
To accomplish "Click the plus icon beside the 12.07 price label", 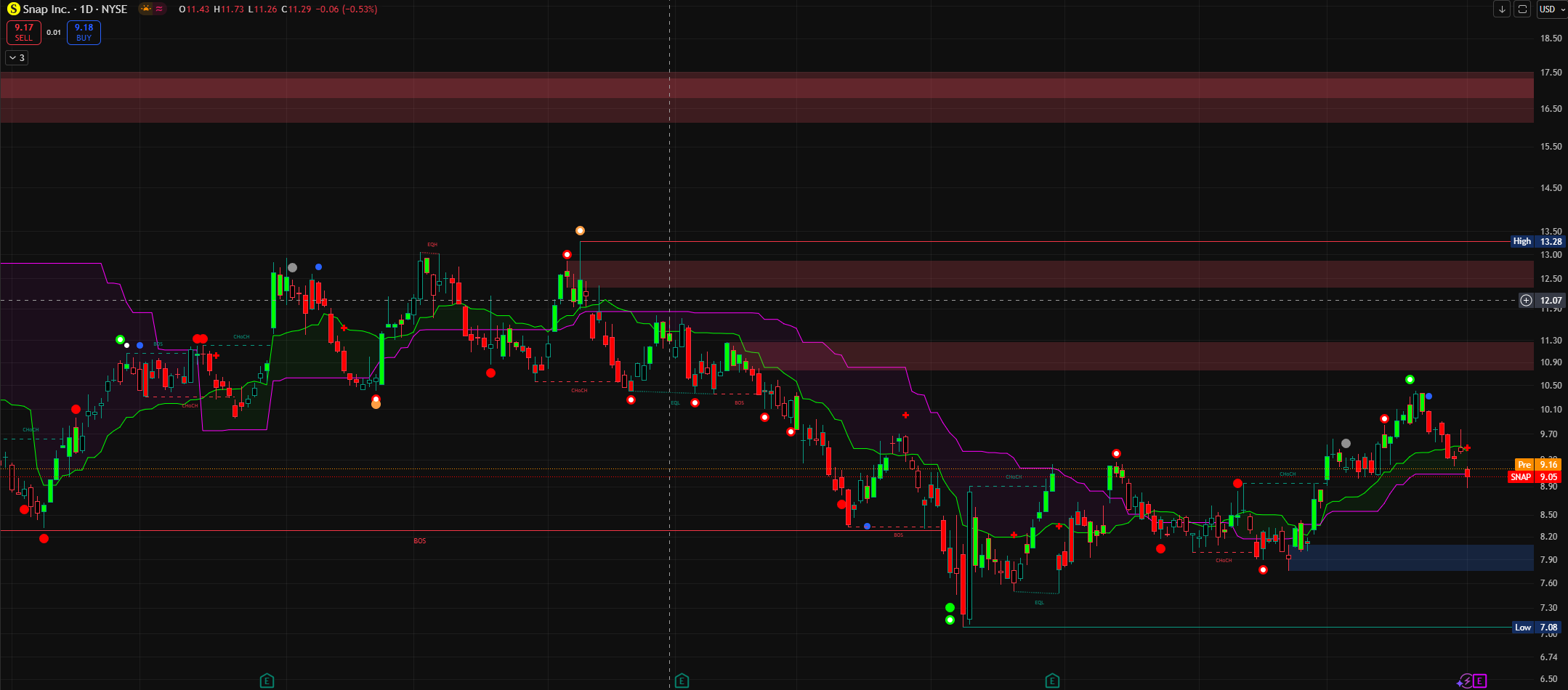I will [1527, 300].
